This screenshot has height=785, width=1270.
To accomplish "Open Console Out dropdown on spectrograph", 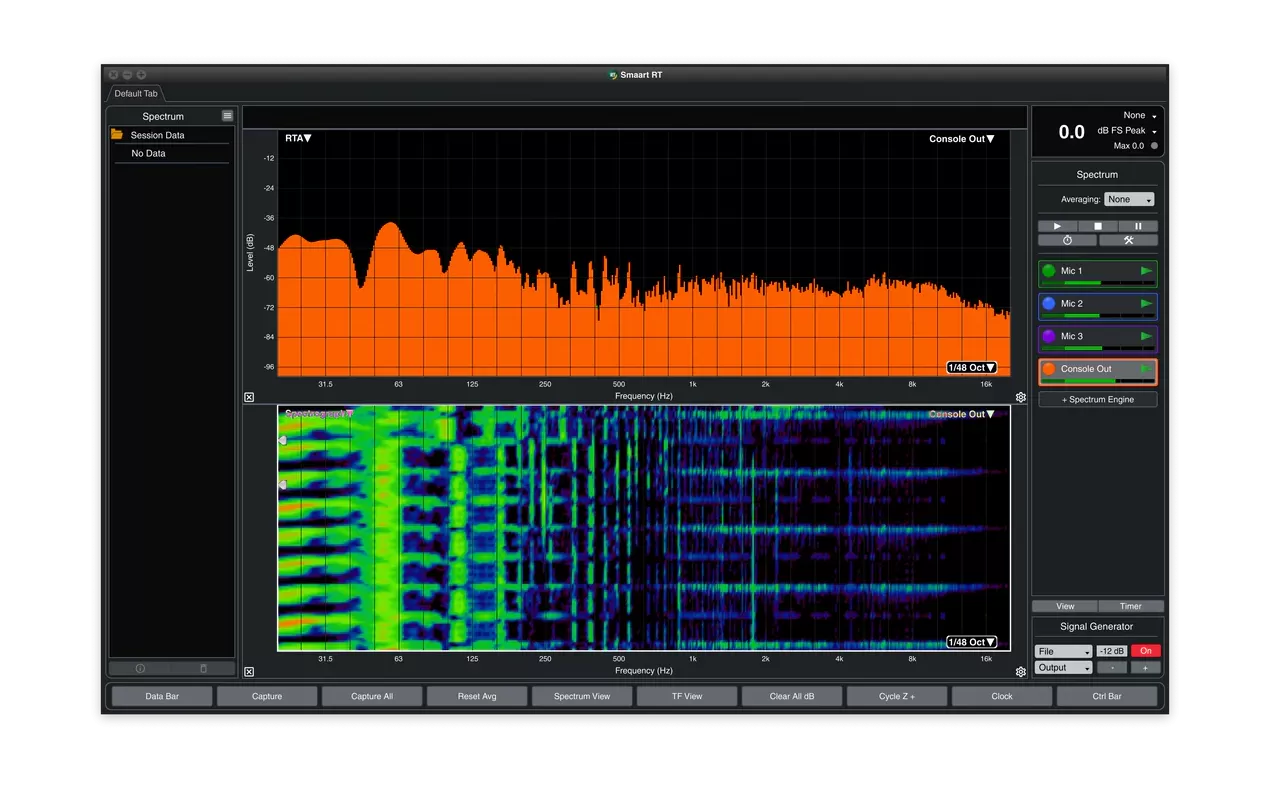I will 961,414.
